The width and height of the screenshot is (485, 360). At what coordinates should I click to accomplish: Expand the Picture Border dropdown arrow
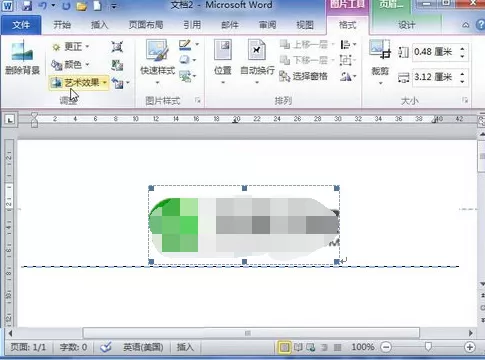point(197,44)
